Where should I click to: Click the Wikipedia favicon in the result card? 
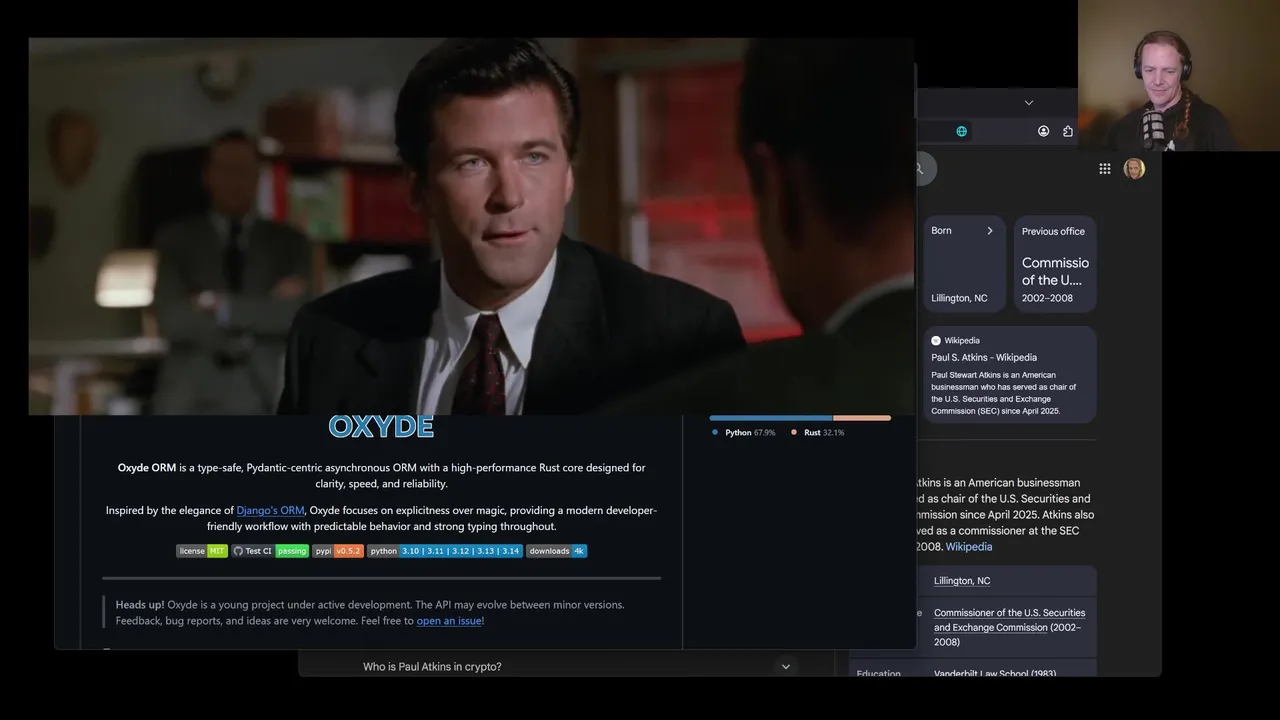point(936,340)
